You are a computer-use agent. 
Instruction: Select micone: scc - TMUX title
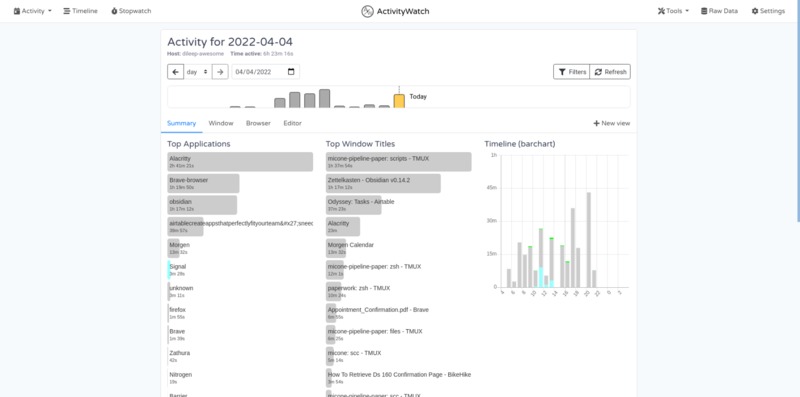pyautogui.click(x=354, y=356)
